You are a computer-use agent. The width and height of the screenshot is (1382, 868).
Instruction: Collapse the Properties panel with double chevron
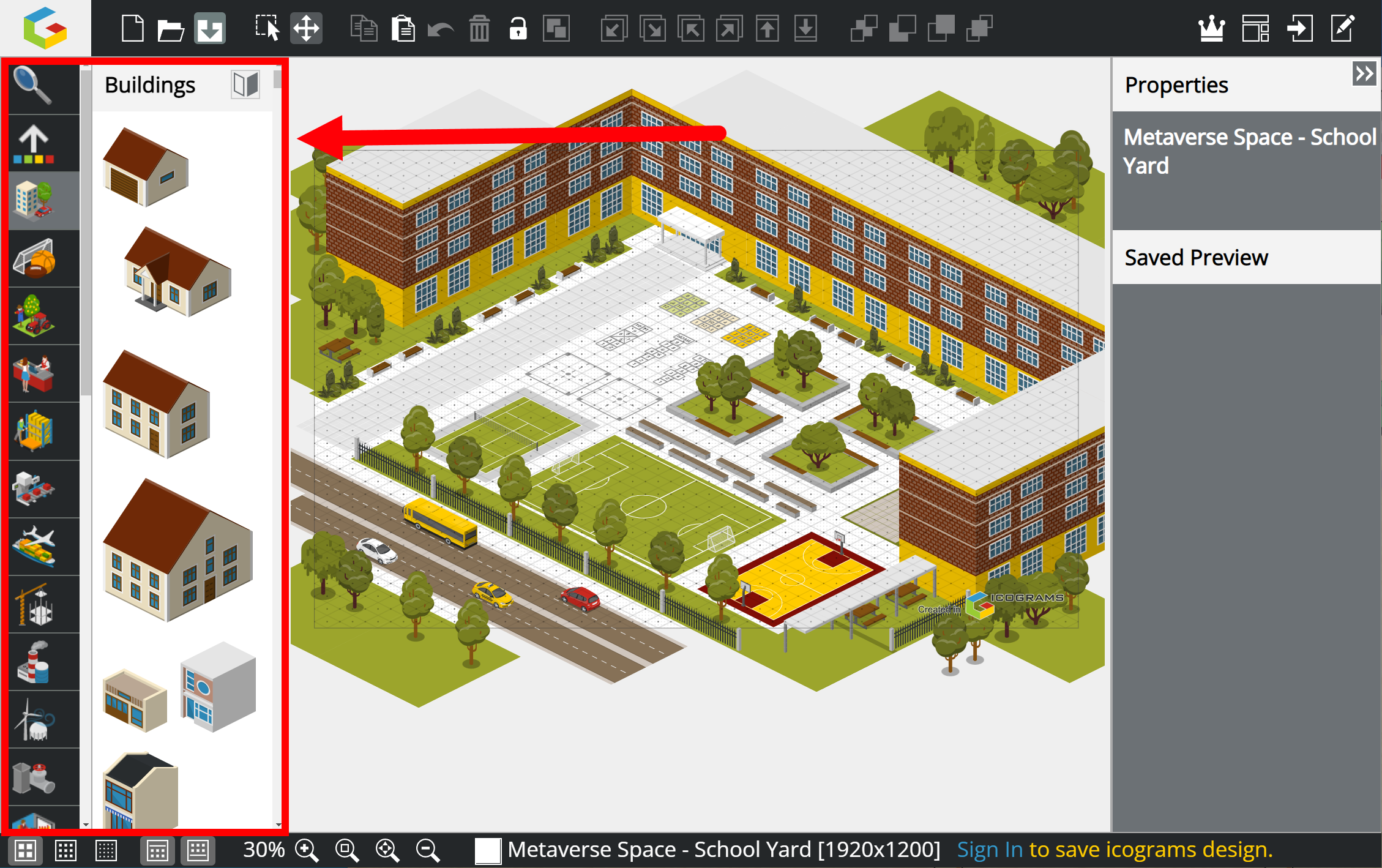1364,74
